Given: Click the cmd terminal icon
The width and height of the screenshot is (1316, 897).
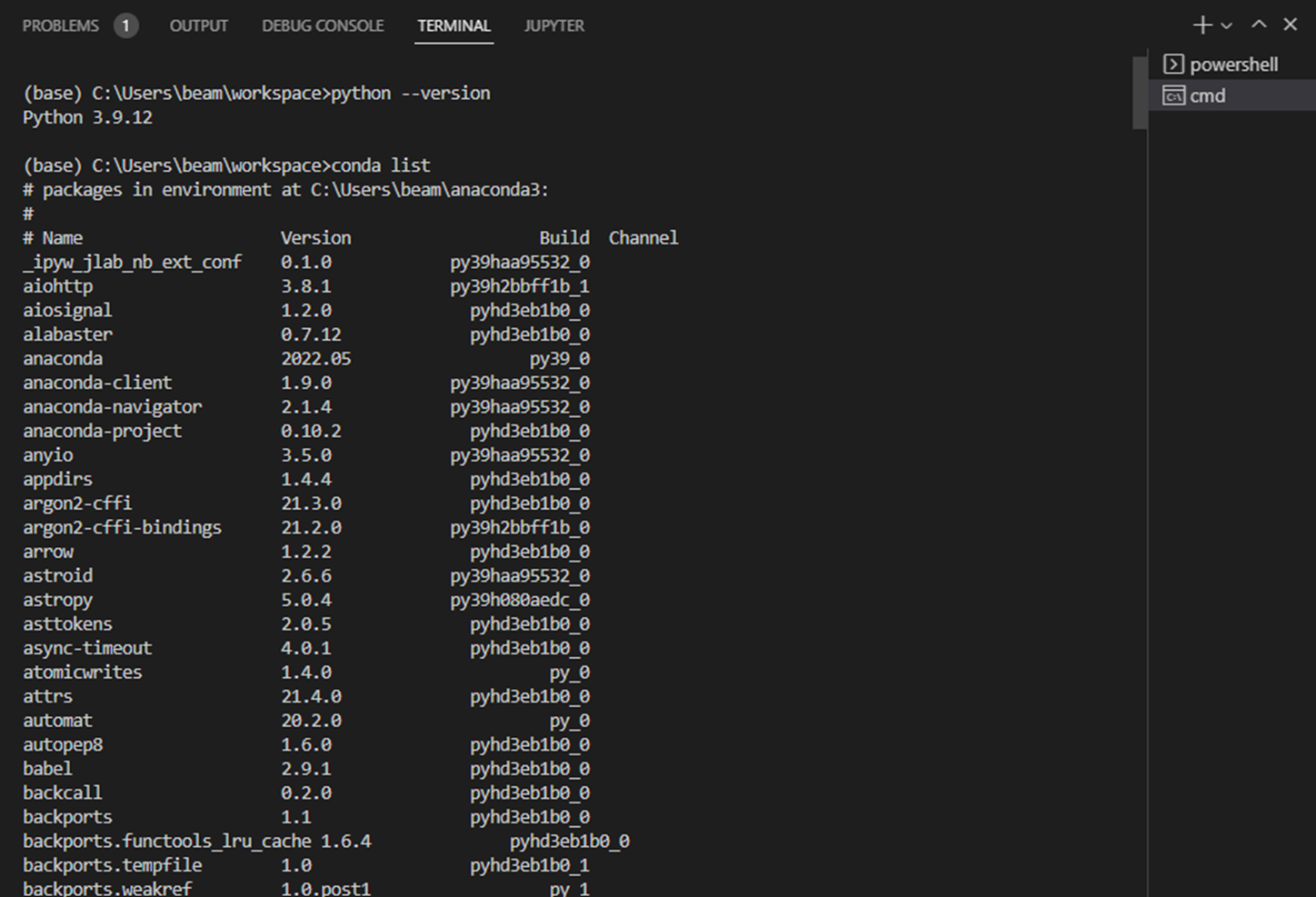Looking at the screenshot, I should pyautogui.click(x=1173, y=95).
